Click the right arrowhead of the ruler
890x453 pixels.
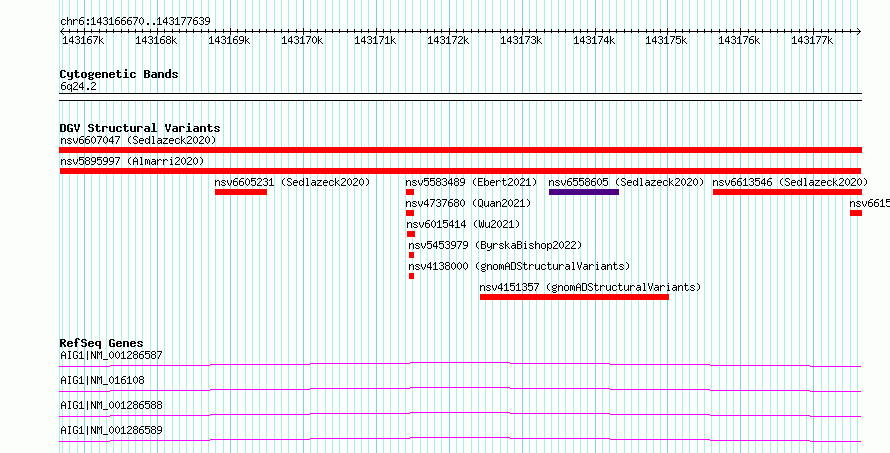[859, 32]
